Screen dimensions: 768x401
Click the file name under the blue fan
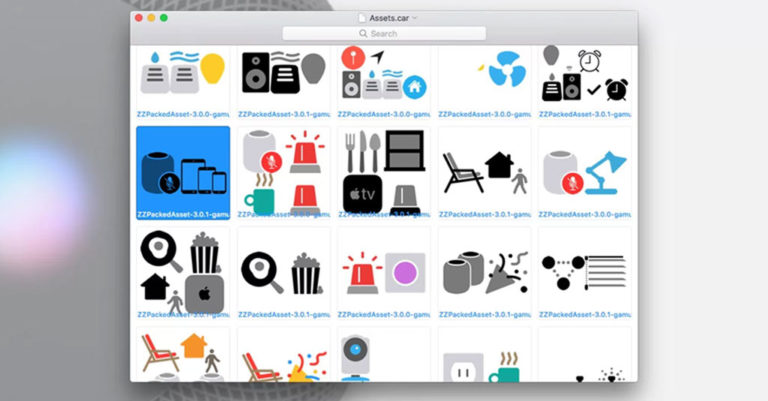coord(485,115)
